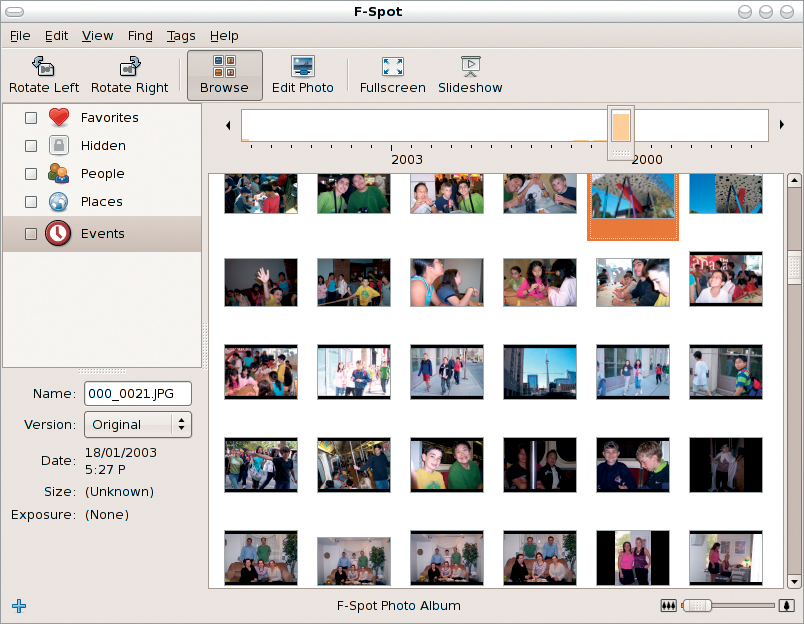Viewport: 804px width, 624px height.
Task: Click the scrollbar up arrow
Action: coord(794,180)
